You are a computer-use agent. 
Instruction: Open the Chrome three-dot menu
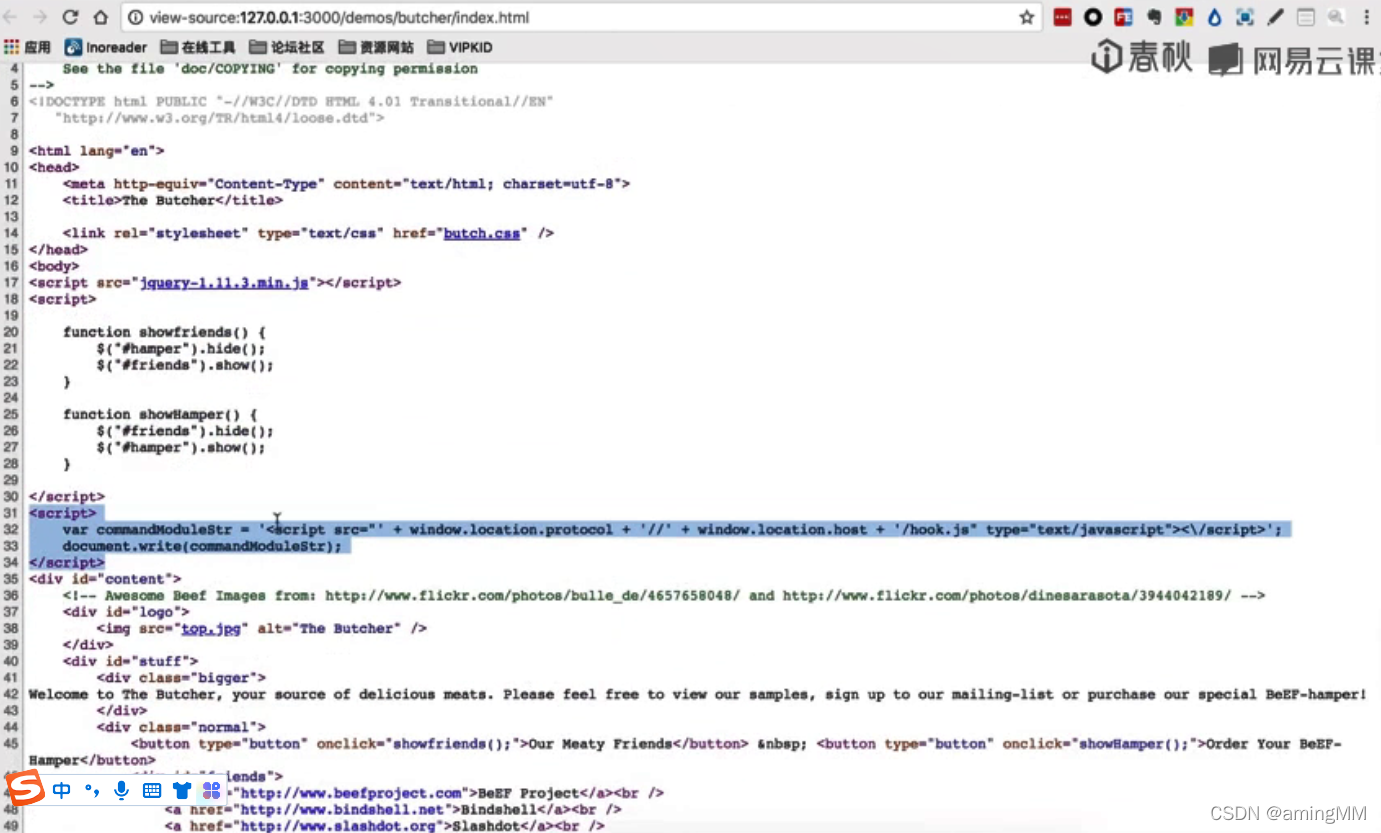(x=1367, y=17)
